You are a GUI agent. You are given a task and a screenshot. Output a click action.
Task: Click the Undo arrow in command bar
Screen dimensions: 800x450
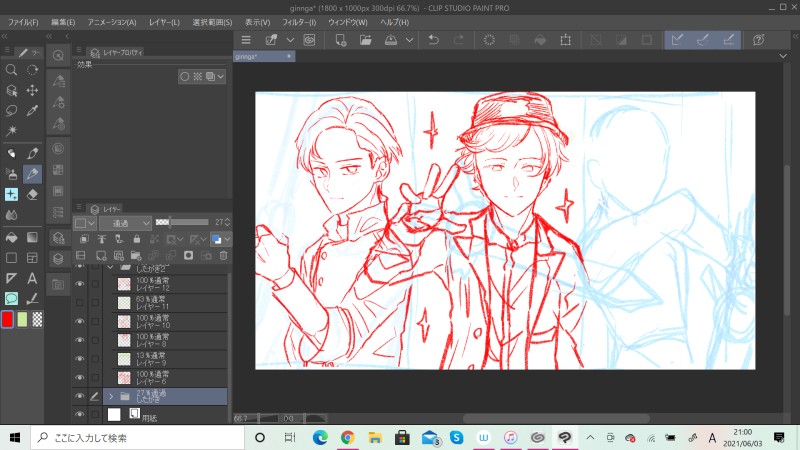tap(433, 40)
